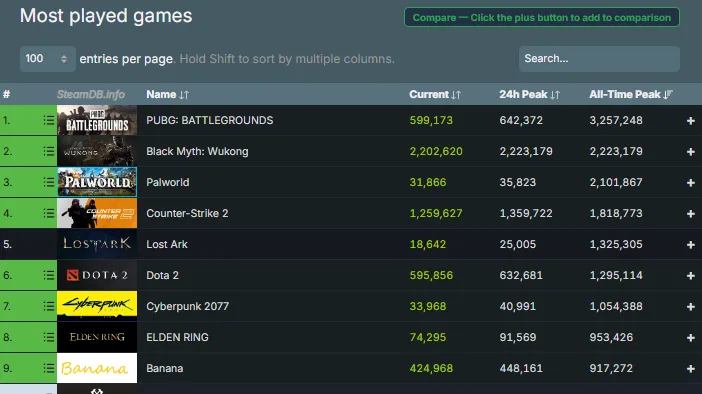Open Black Myth: Wukong game link
Screen dimensions: 702x394
[x=197, y=151]
